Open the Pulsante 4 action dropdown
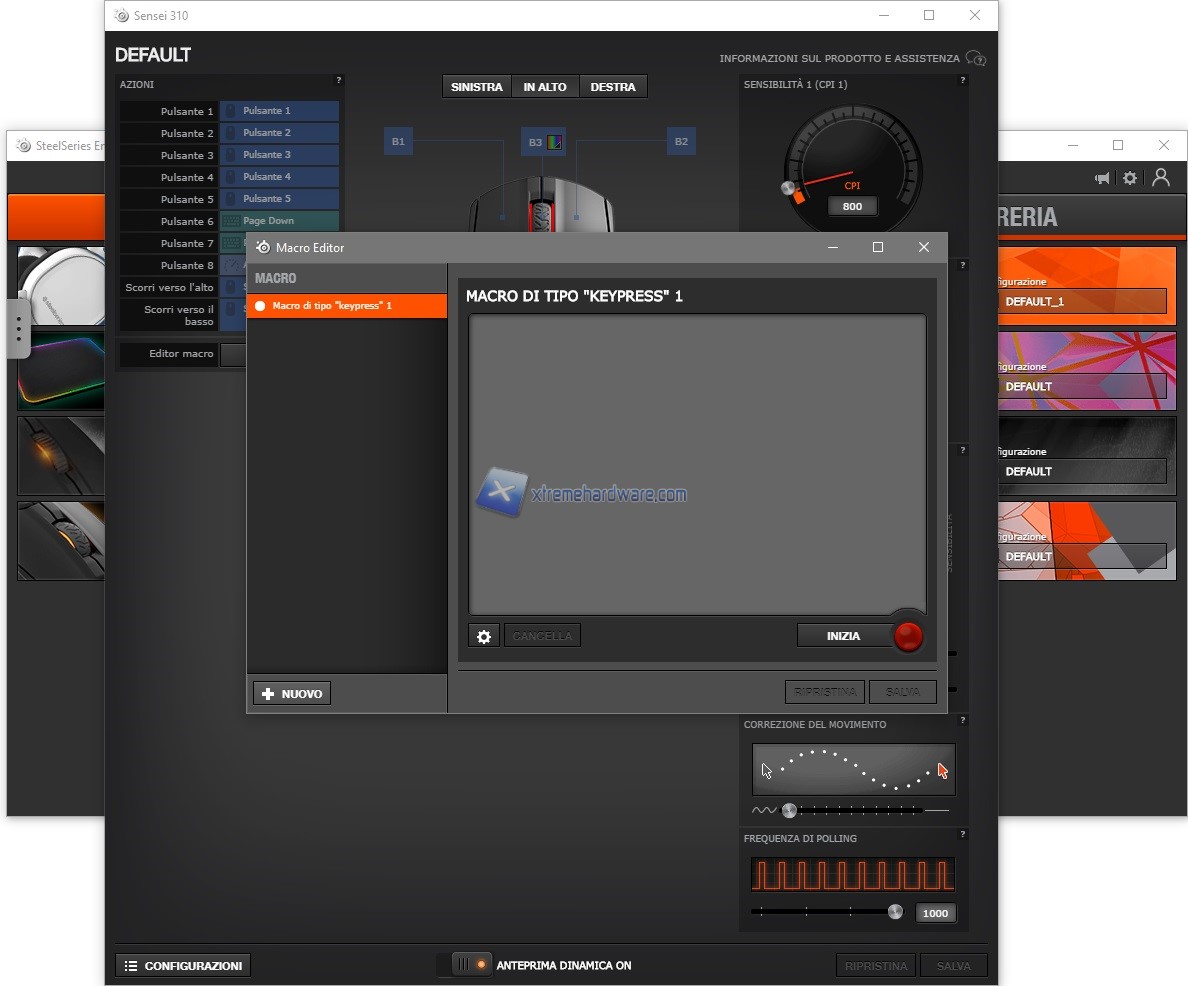This screenshot has height=986, width=1188. pyautogui.click(x=279, y=177)
